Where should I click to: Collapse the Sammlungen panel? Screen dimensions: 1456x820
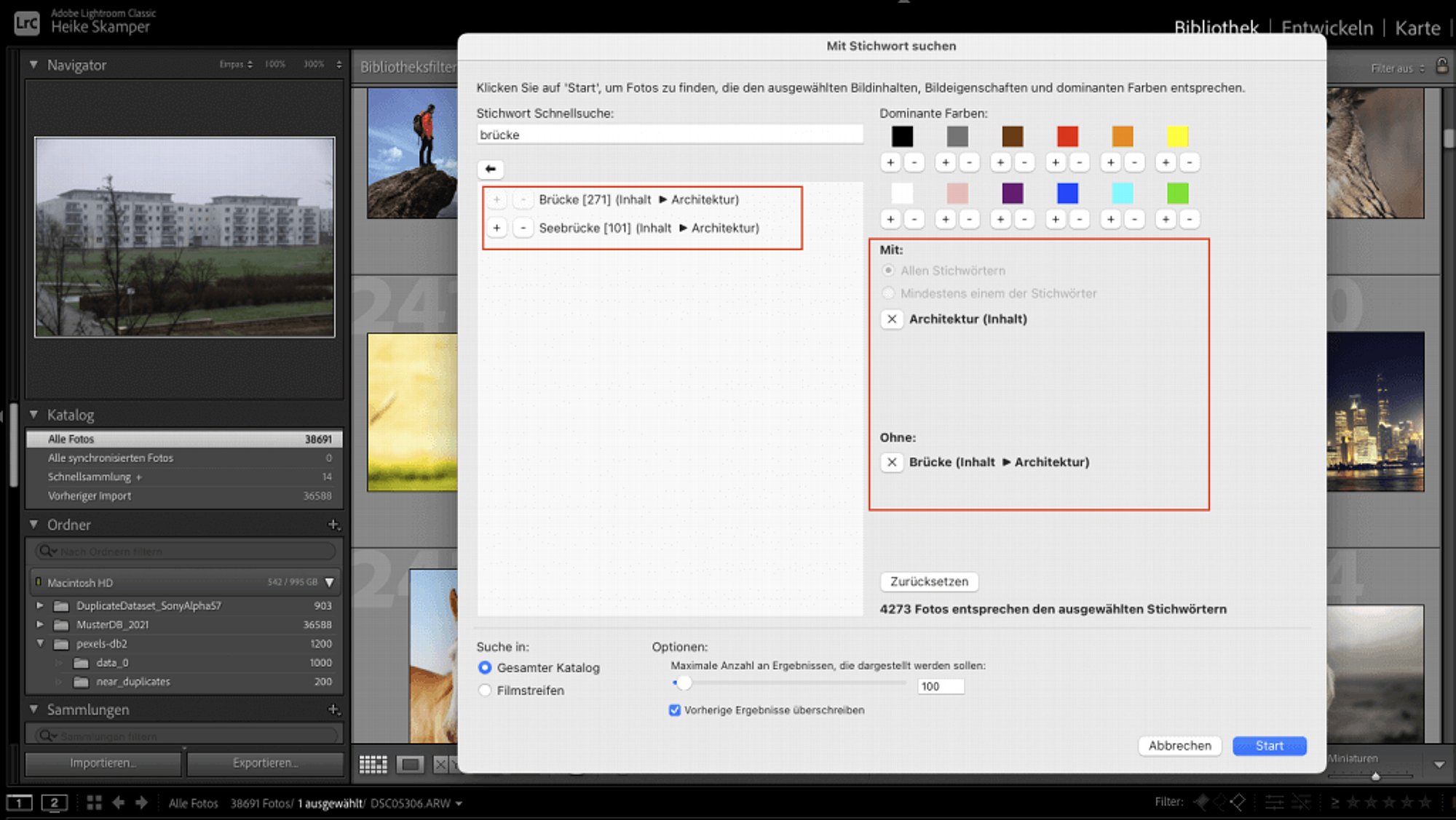coord(33,709)
